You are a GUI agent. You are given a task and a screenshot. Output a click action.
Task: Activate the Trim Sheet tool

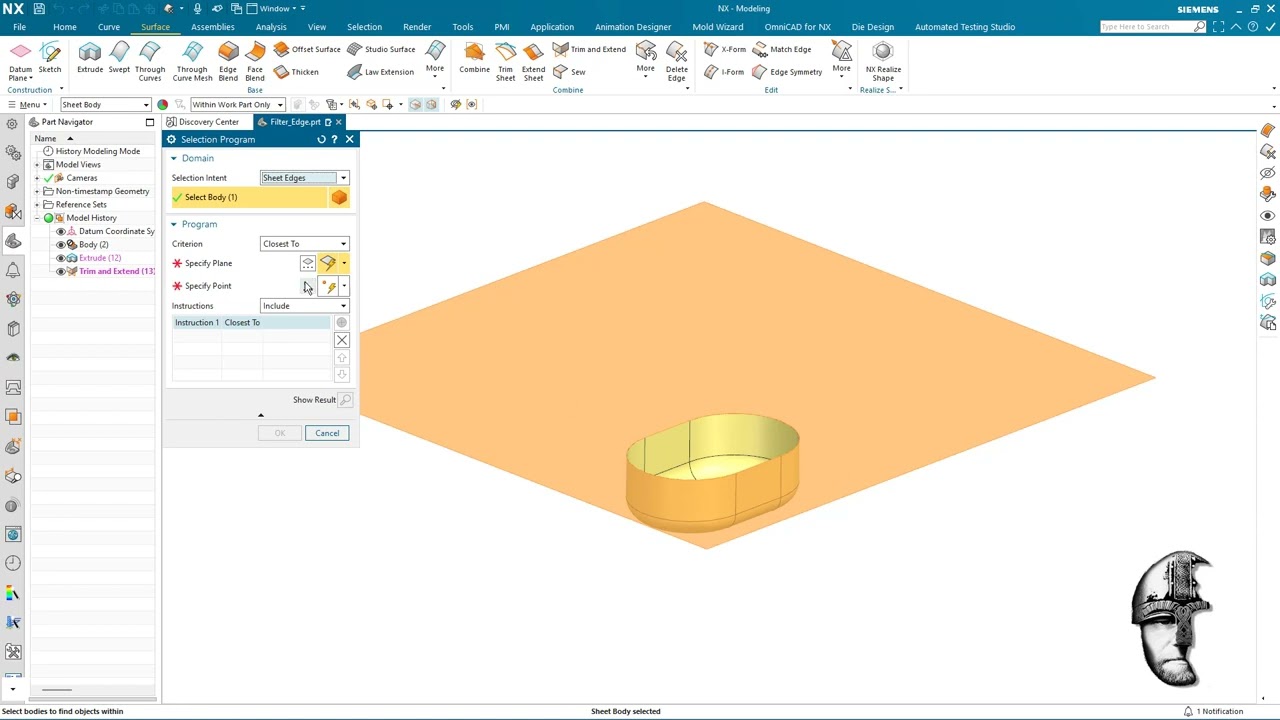click(x=505, y=62)
